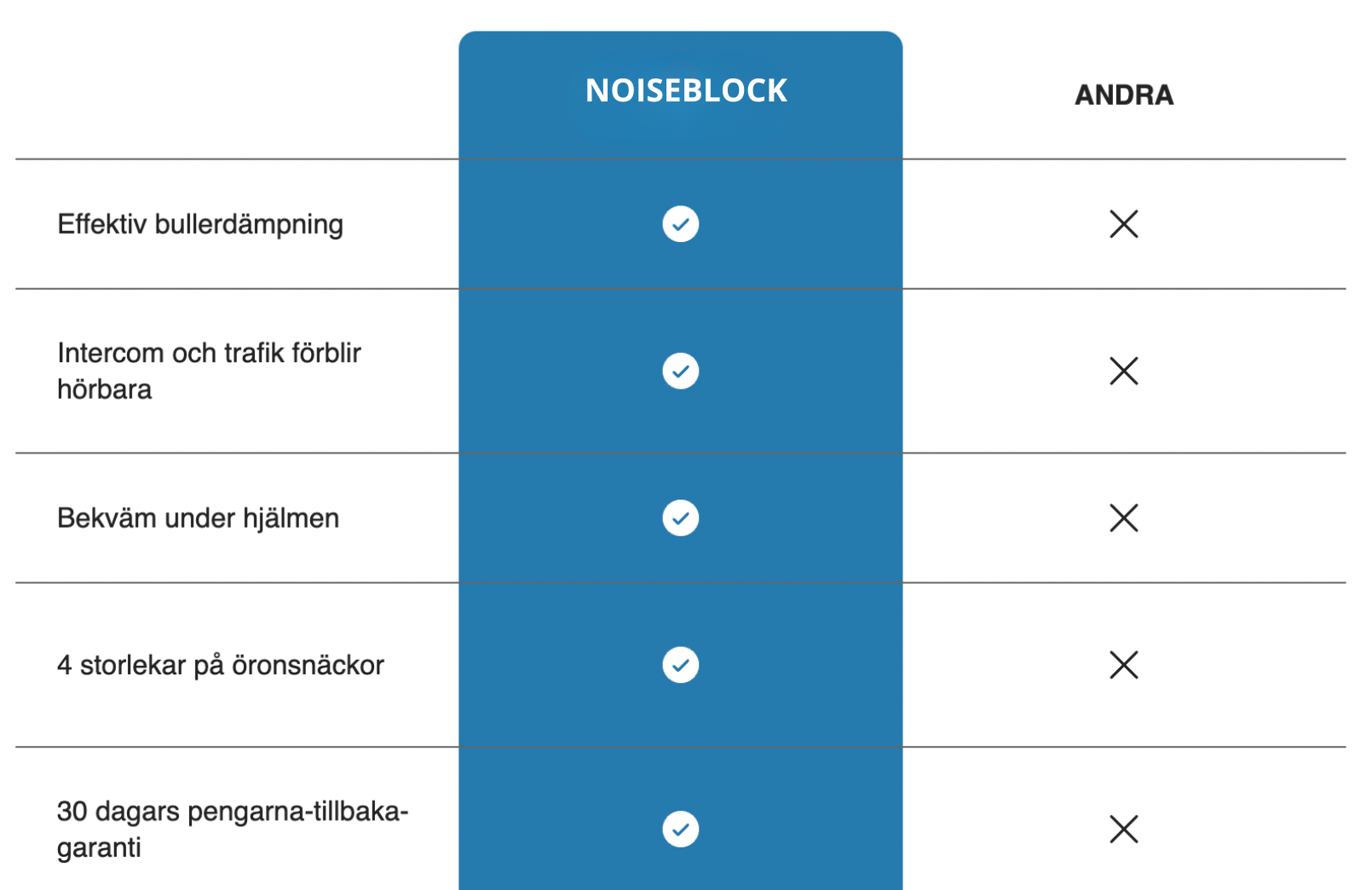This screenshot has width=1372, height=890.
Task: Click the X in pengarna-tillbaka-garanti row
Action: (x=1123, y=829)
